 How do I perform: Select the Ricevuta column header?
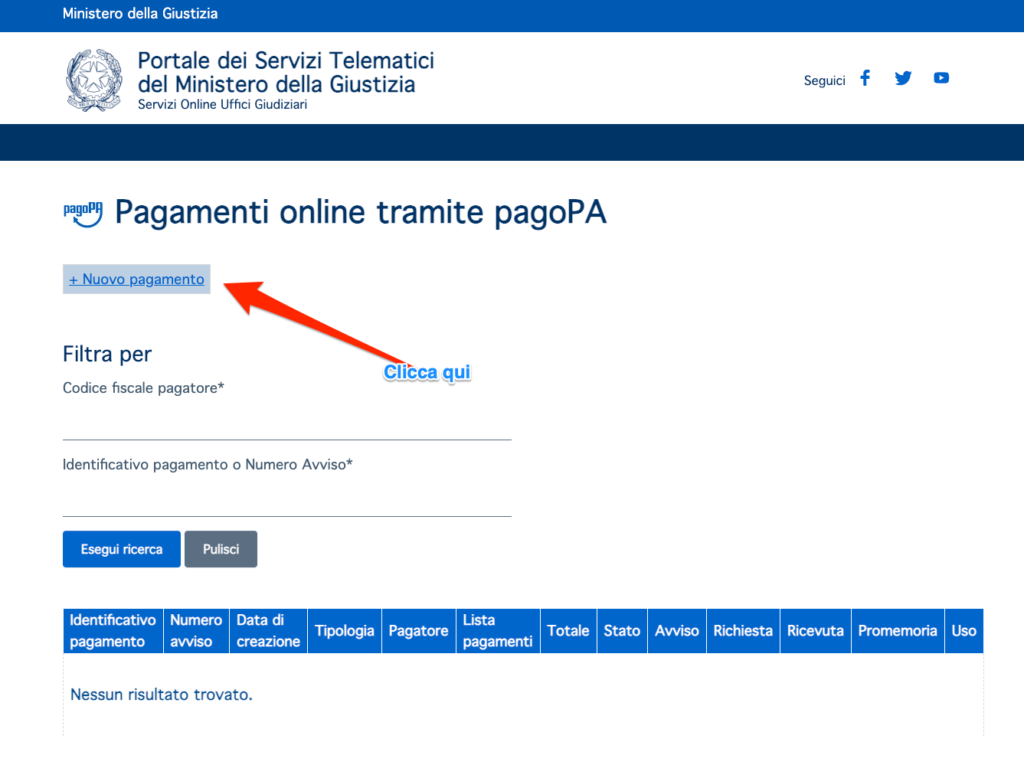tap(815, 631)
